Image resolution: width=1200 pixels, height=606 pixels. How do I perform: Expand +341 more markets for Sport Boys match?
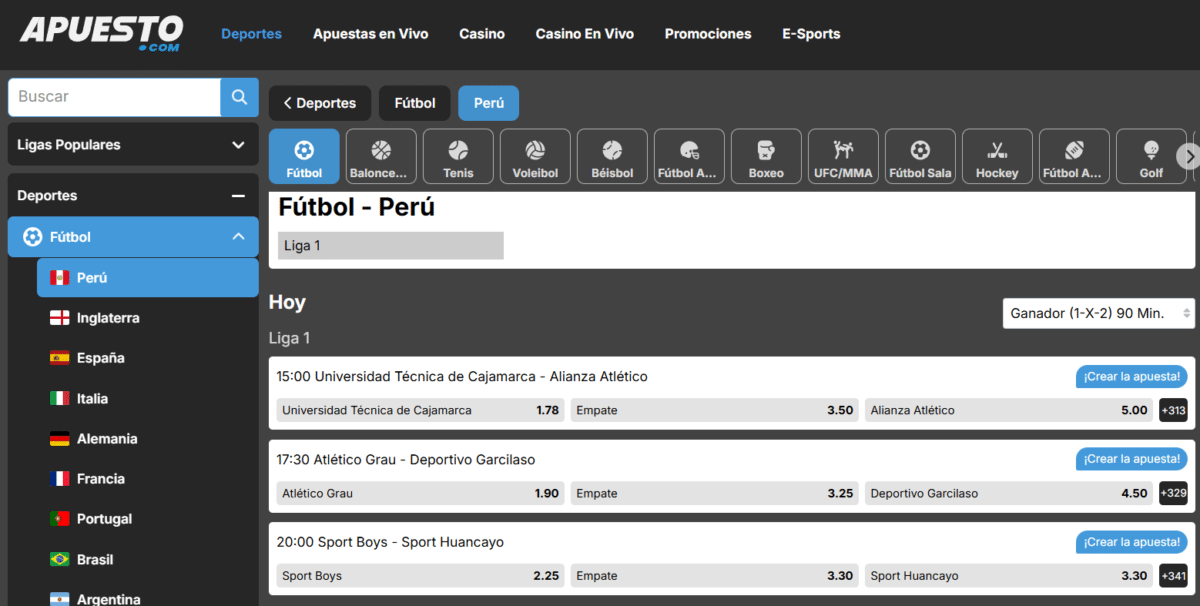pyautogui.click(x=1173, y=576)
